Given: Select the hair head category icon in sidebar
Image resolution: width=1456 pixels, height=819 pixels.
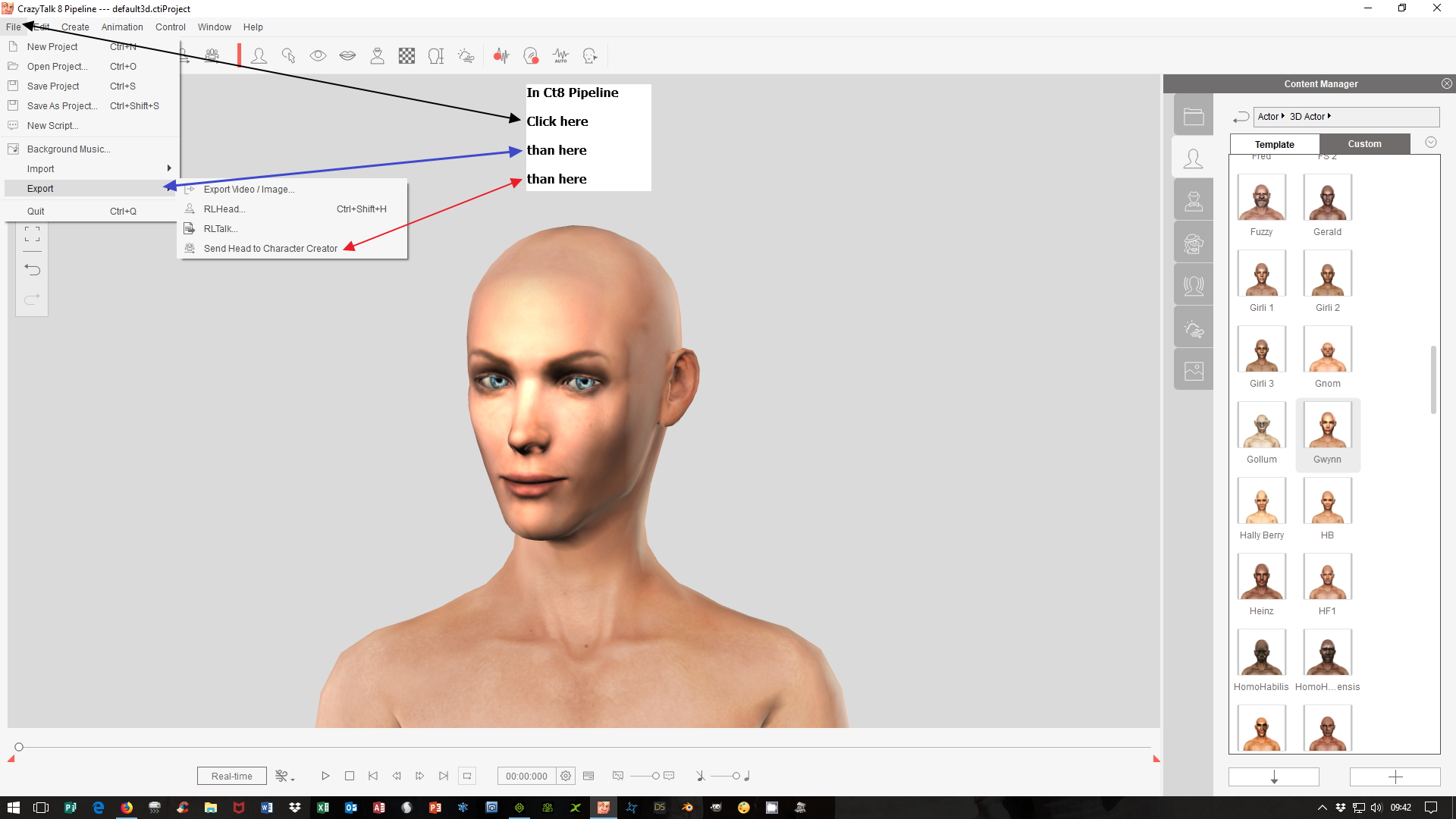Looking at the screenshot, I should [1194, 243].
